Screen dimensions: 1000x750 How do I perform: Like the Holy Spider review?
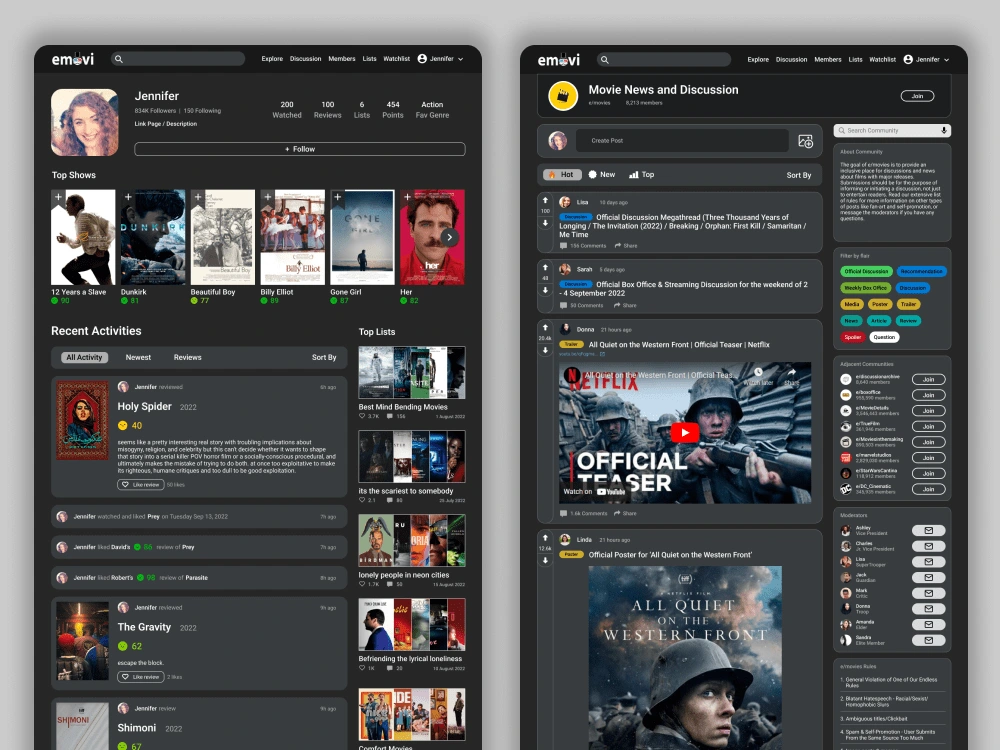(140, 485)
